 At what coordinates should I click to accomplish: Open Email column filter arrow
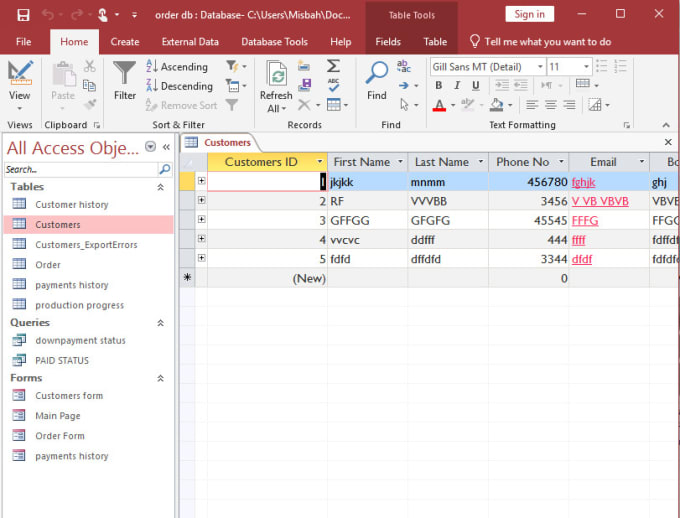641,162
